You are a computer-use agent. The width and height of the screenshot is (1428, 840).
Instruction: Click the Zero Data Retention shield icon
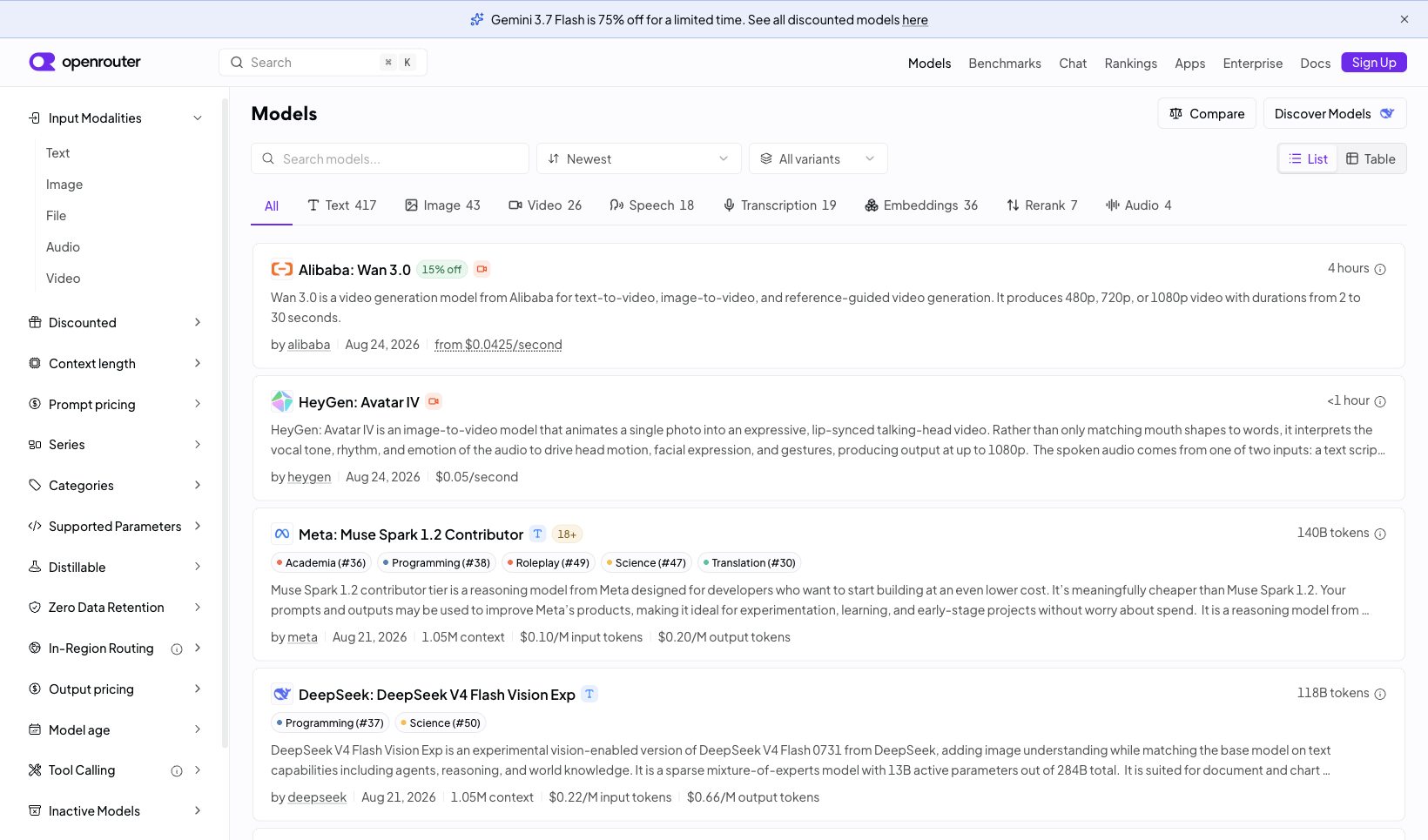35,607
